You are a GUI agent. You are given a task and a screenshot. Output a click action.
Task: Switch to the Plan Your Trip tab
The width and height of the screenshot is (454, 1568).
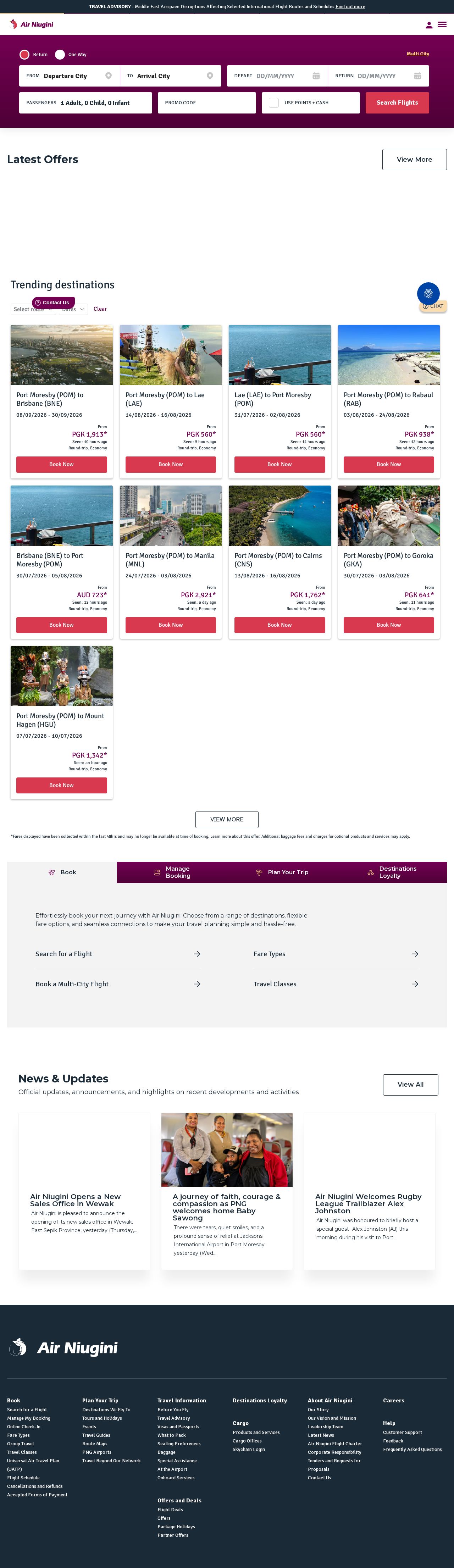point(282,872)
